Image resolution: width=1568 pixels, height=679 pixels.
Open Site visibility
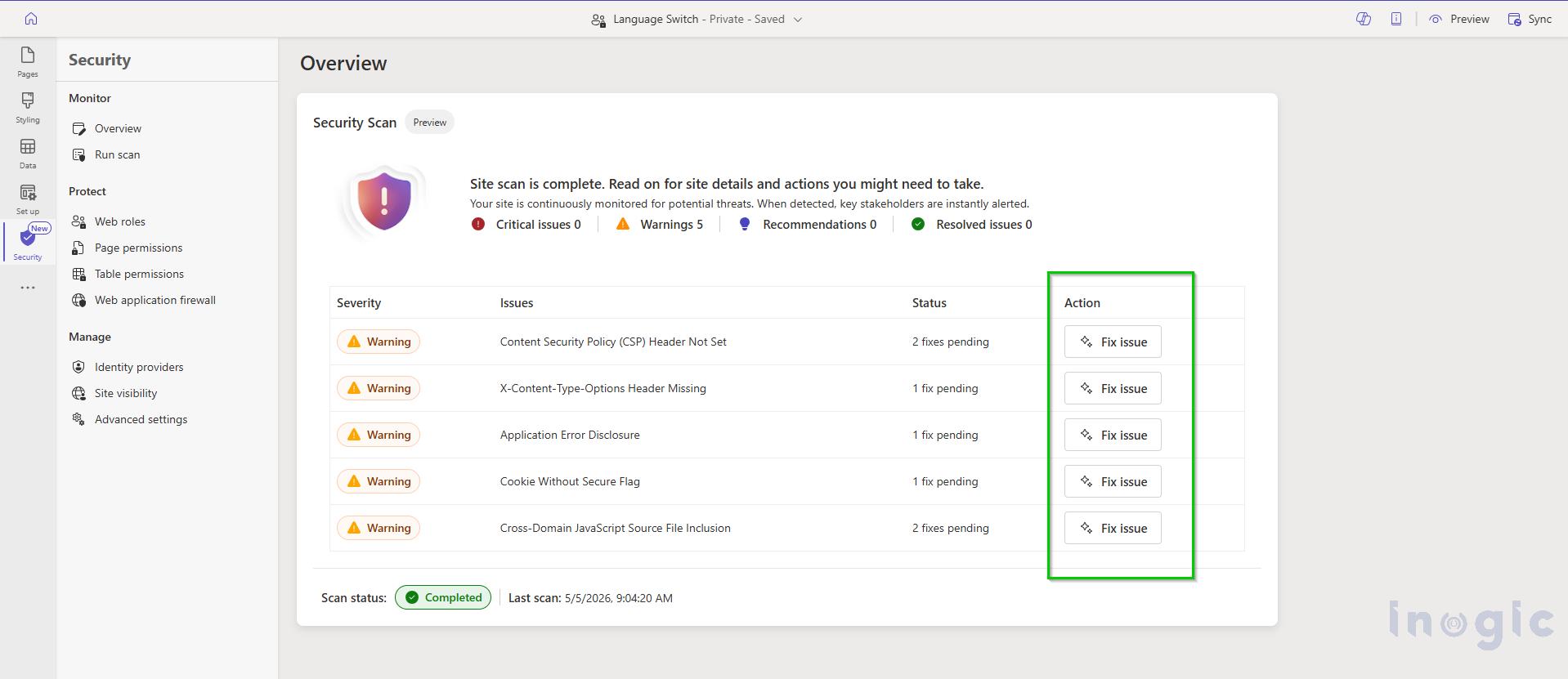coord(125,393)
